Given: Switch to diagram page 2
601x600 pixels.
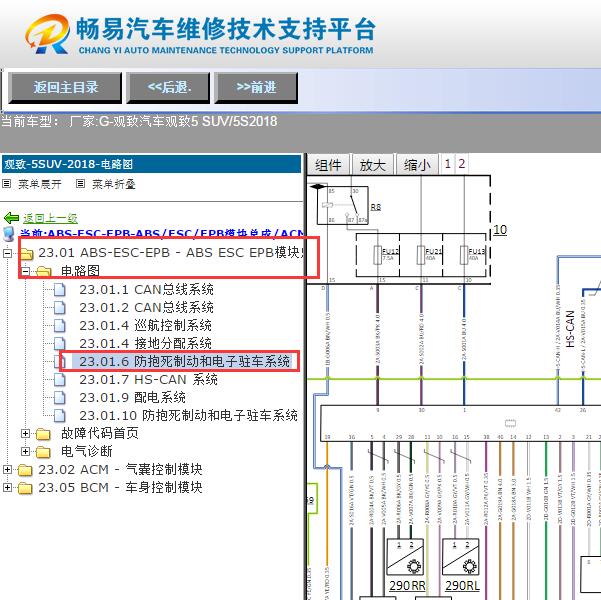Looking at the screenshot, I should point(461,164).
